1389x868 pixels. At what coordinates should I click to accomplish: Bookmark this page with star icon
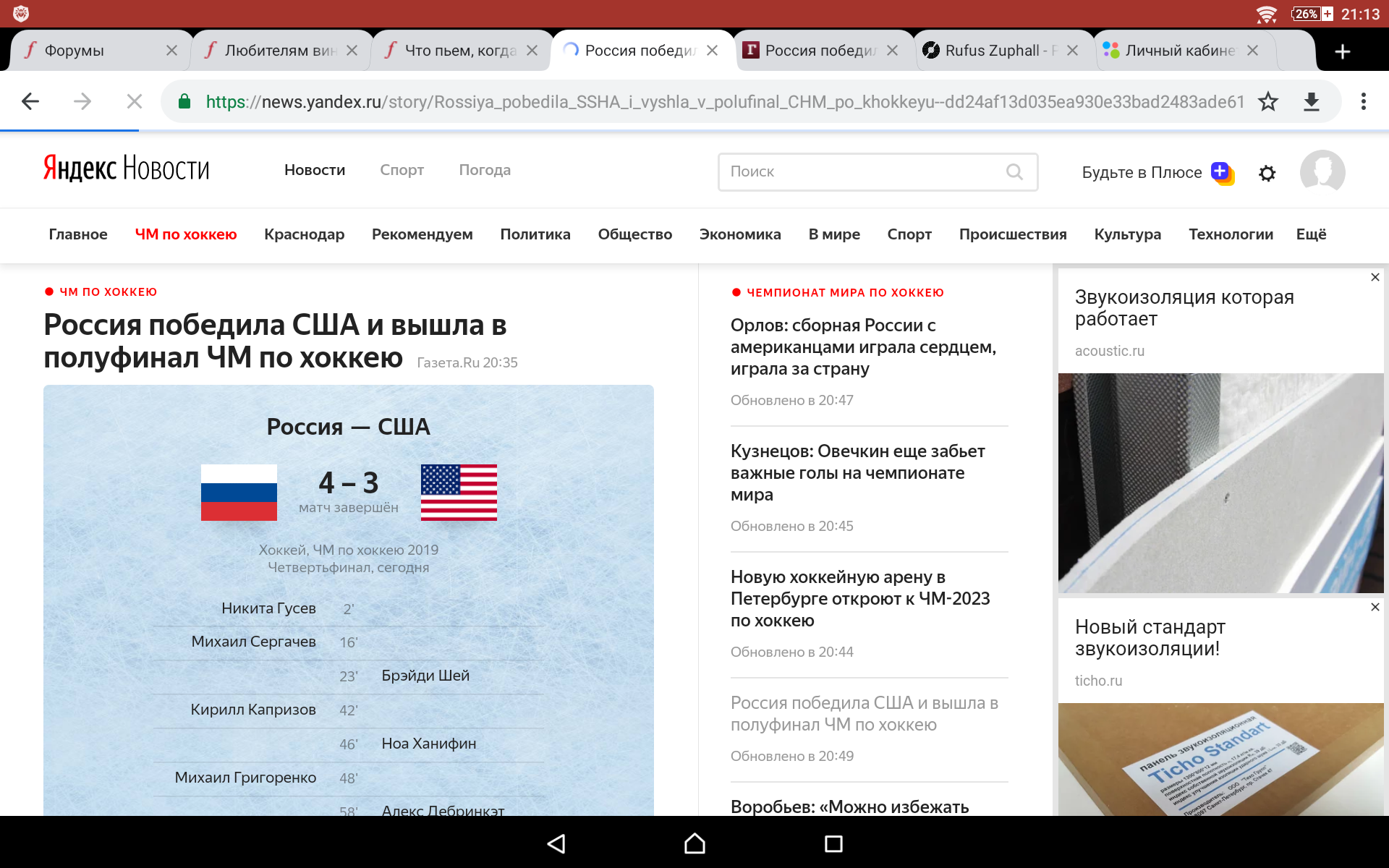click(x=1267, y=101)
